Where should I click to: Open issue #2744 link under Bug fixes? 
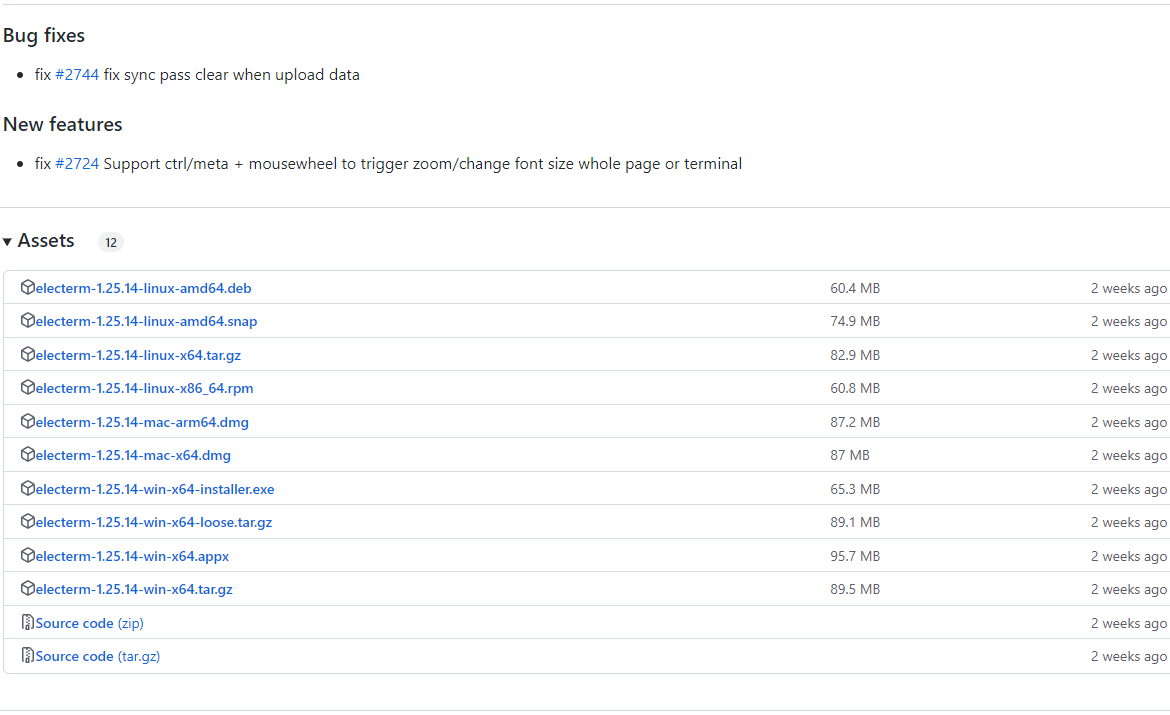(77, 75)
